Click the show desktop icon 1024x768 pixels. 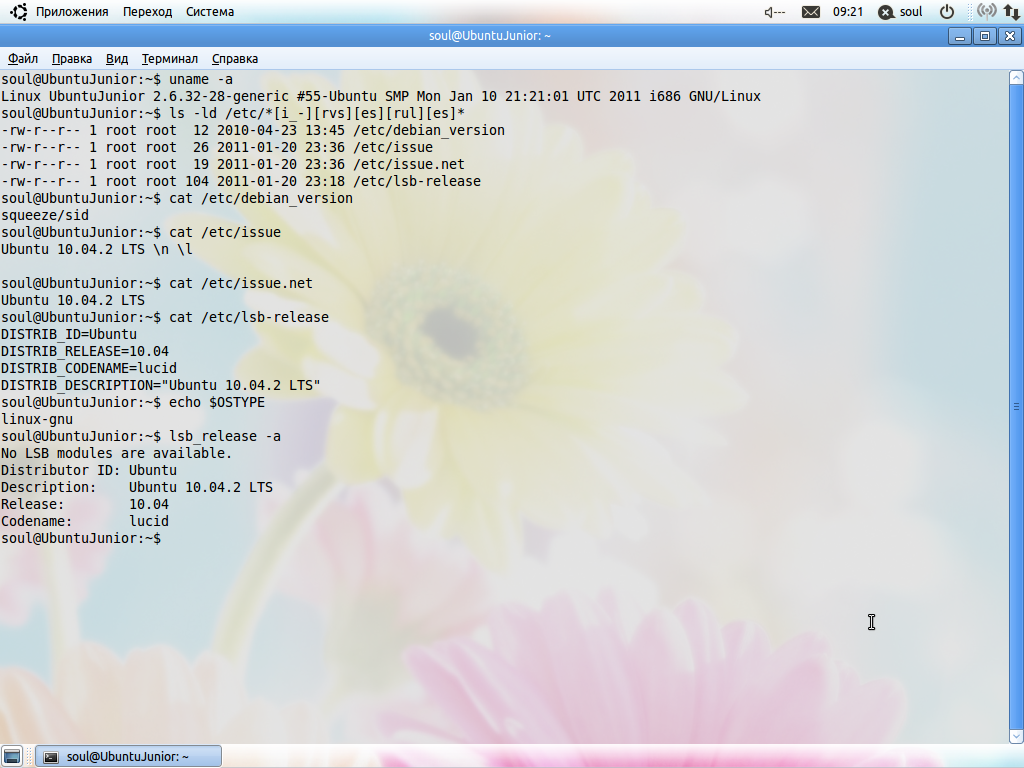click(12, 756)
